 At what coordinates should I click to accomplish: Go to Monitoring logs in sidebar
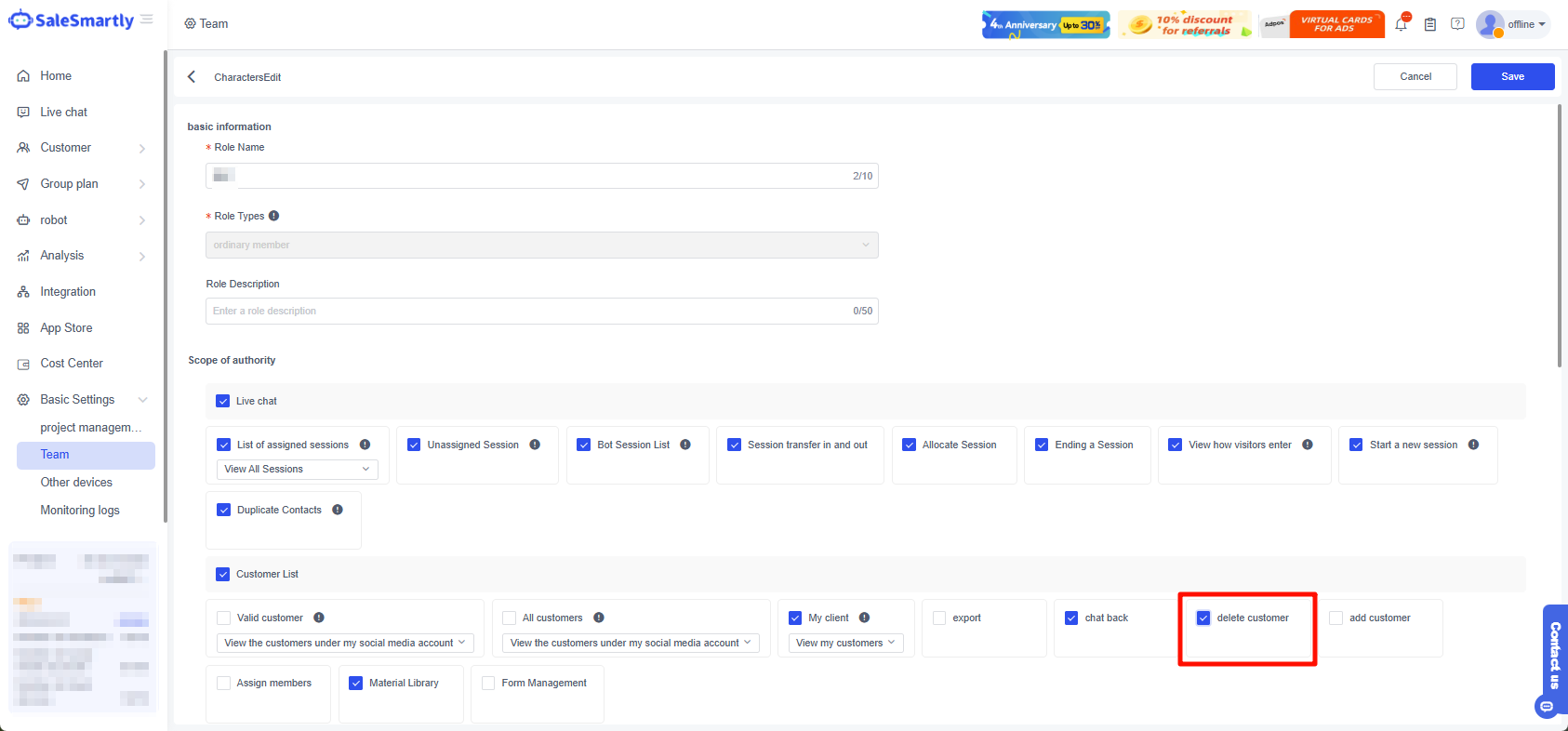[80, 511]
